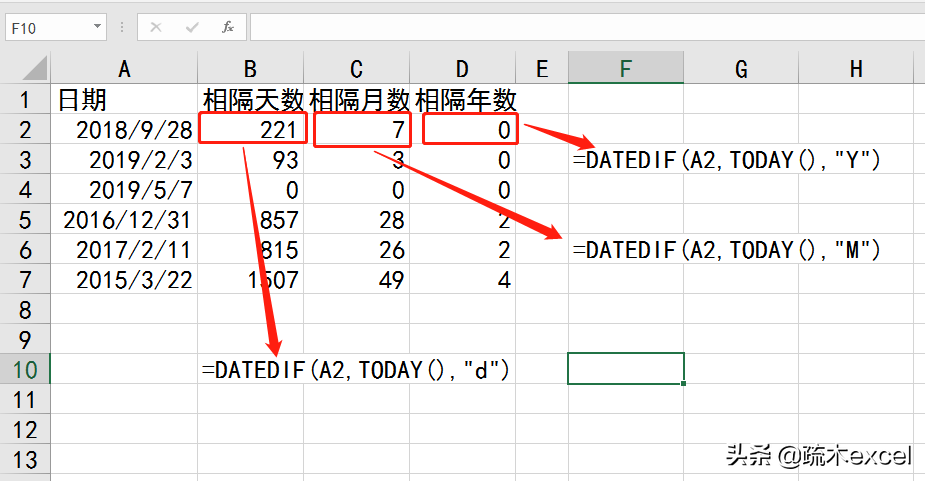Click date cell 2015/3/22
Image resolution: width=925 pixels, height=481 pixels.
coord(124,280)
